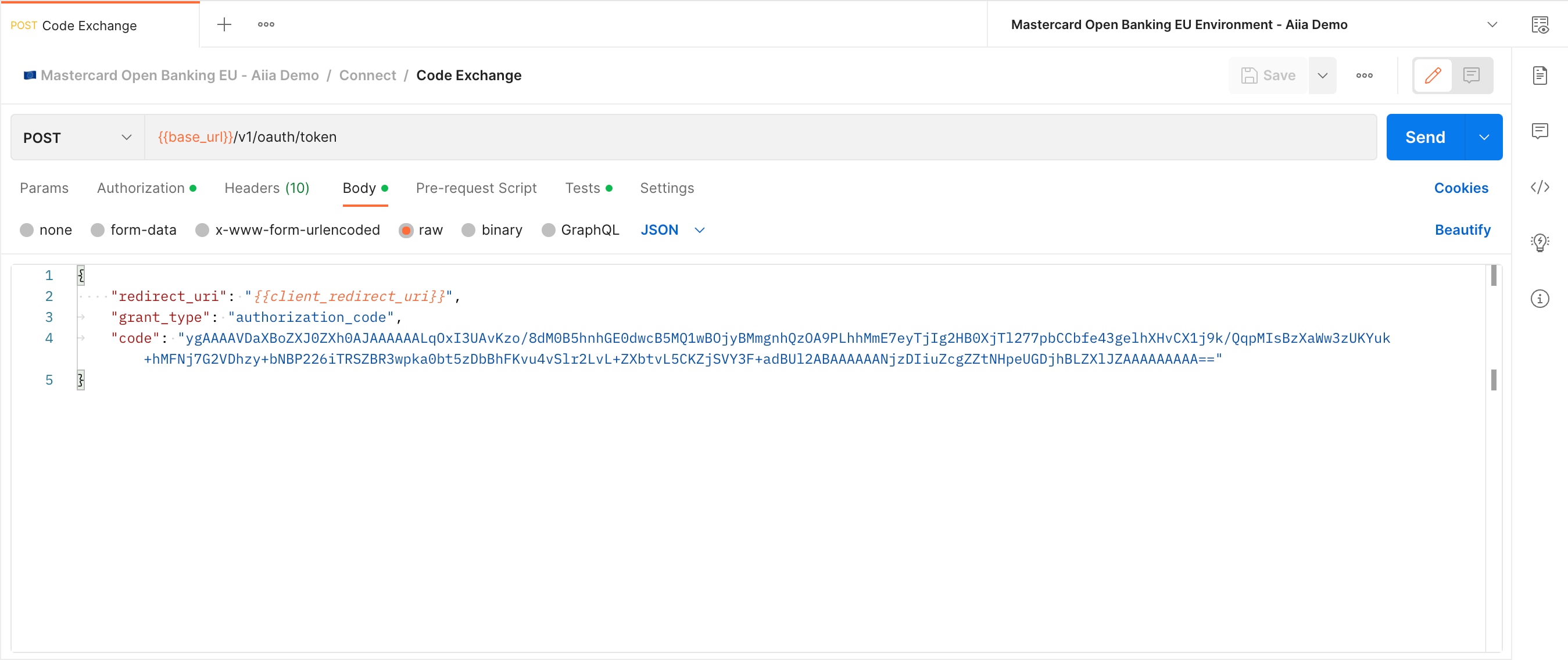Click the environment quick look eye icon
The width and height of the screenshot is (1568, 660).
tap(1540, 24)
